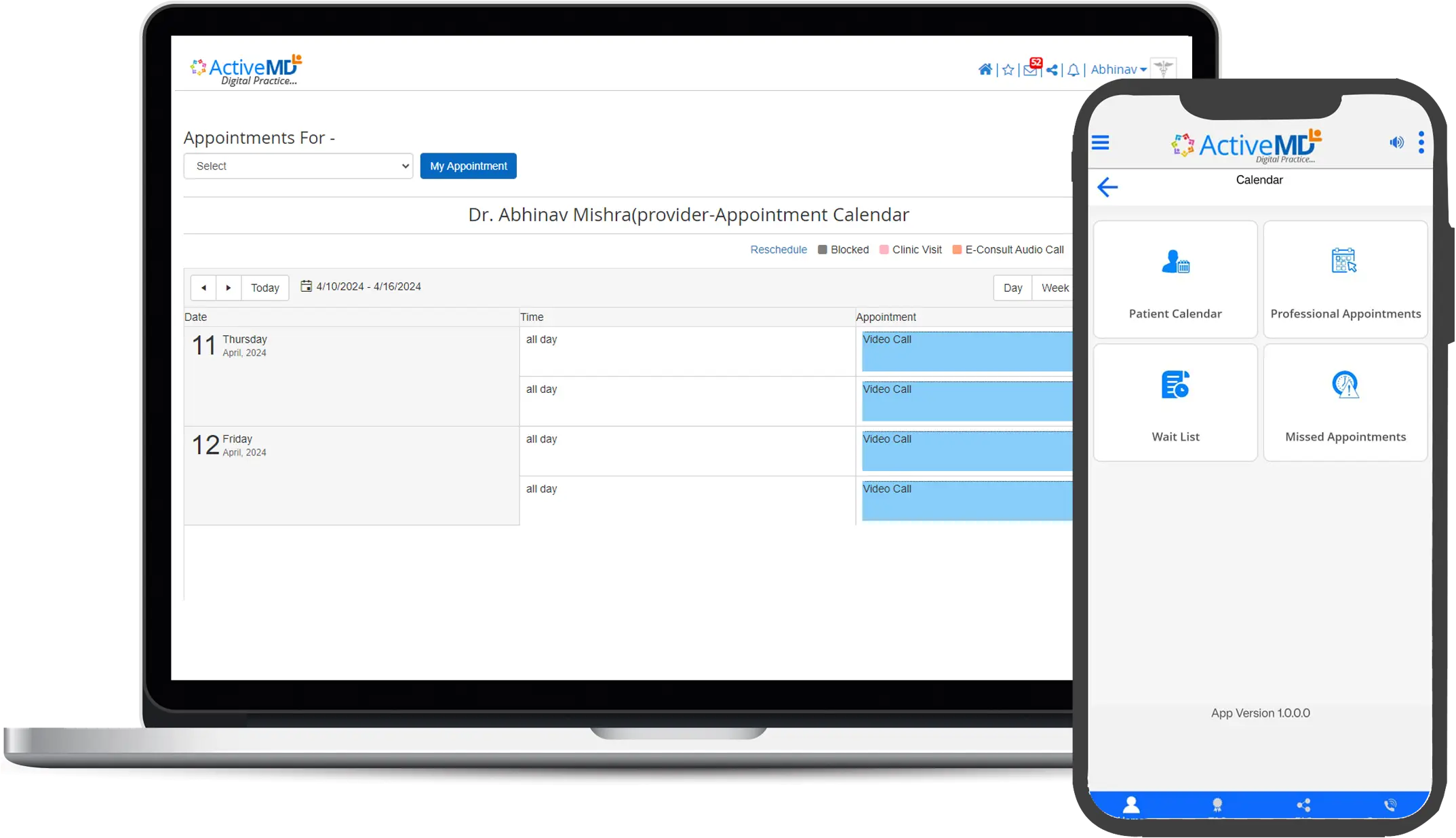
Task: Open the Appointments For Select dropdown
Action: (x=298, y=166)
